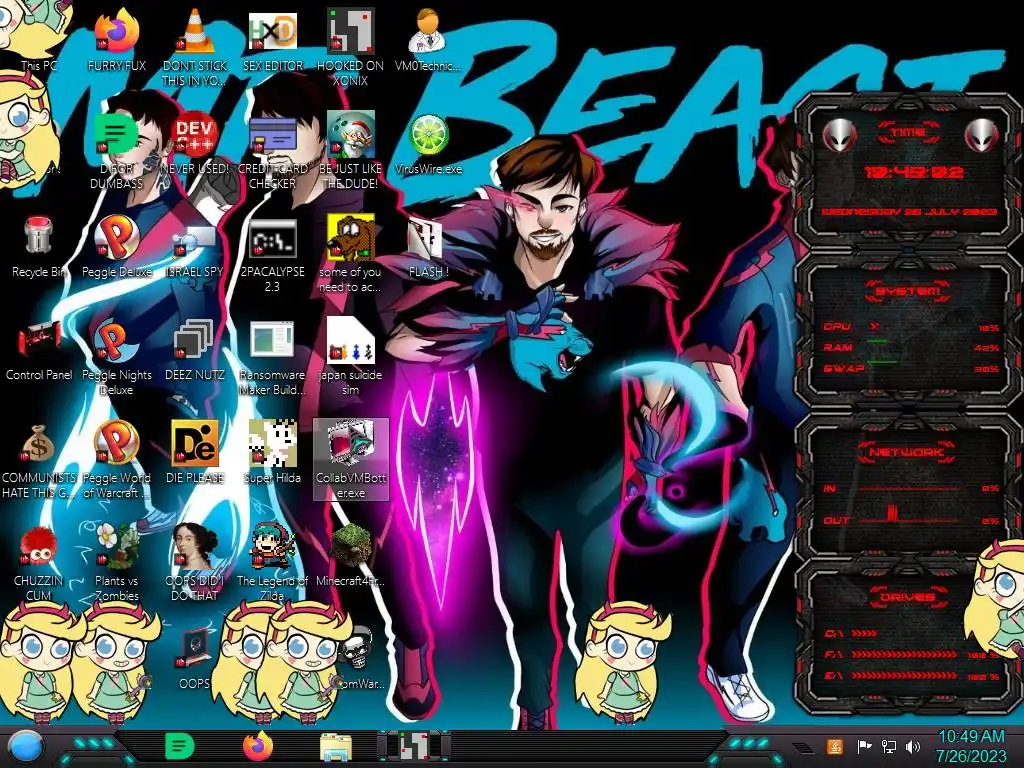1024x768 pixels.
Task: Open the taskbar clock showing 10:49 AM
Action: pos(971,746)
